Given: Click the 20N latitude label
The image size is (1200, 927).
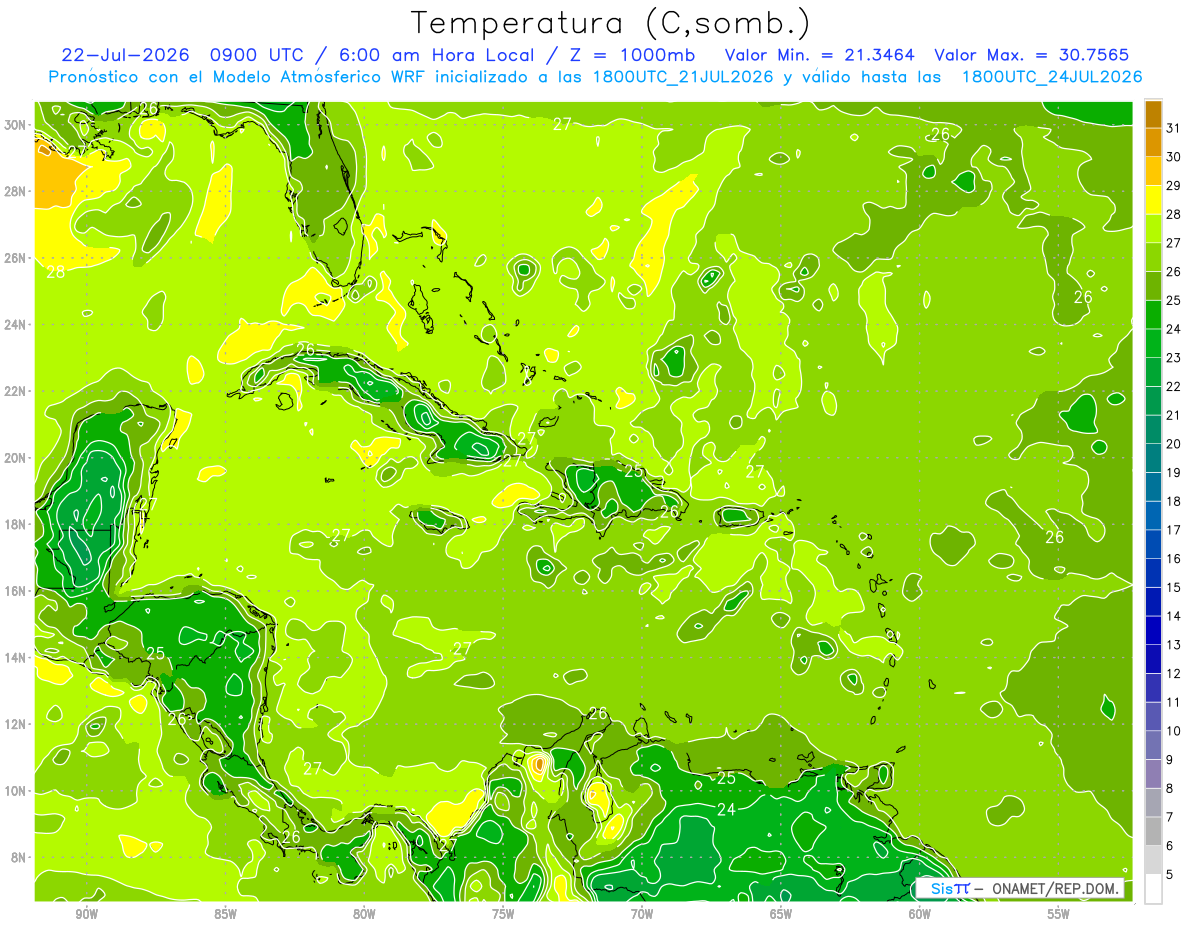Looking at the screenshot, I should 17,458.
